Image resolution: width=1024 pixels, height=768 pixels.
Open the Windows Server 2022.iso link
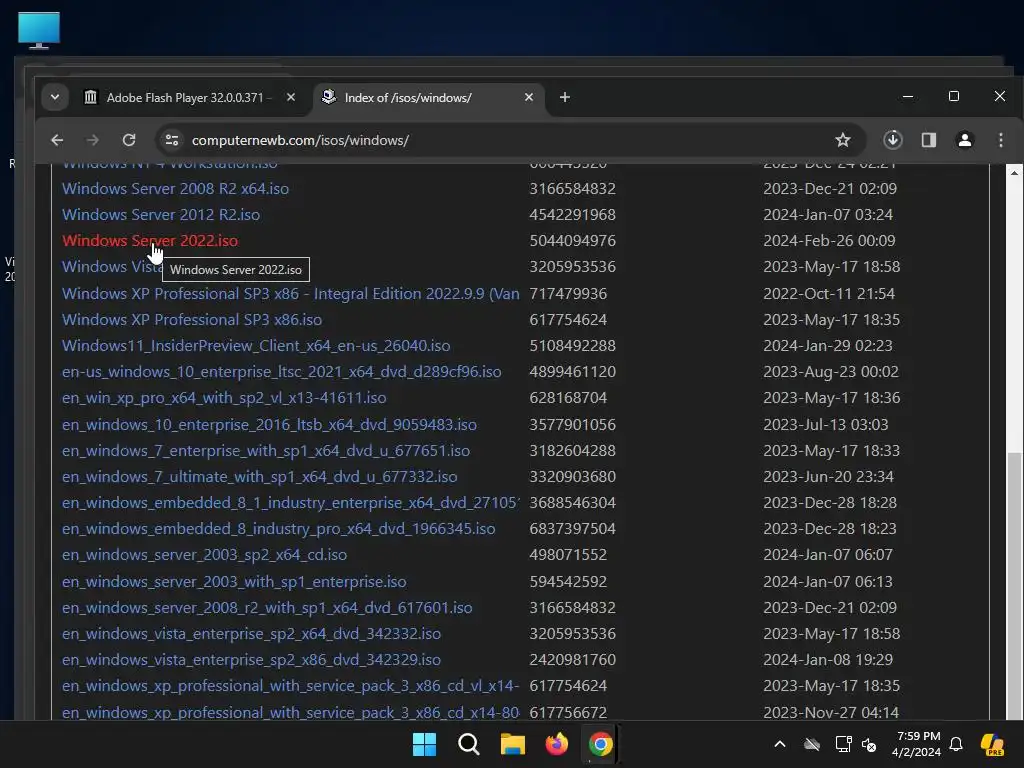pos(150,241)
